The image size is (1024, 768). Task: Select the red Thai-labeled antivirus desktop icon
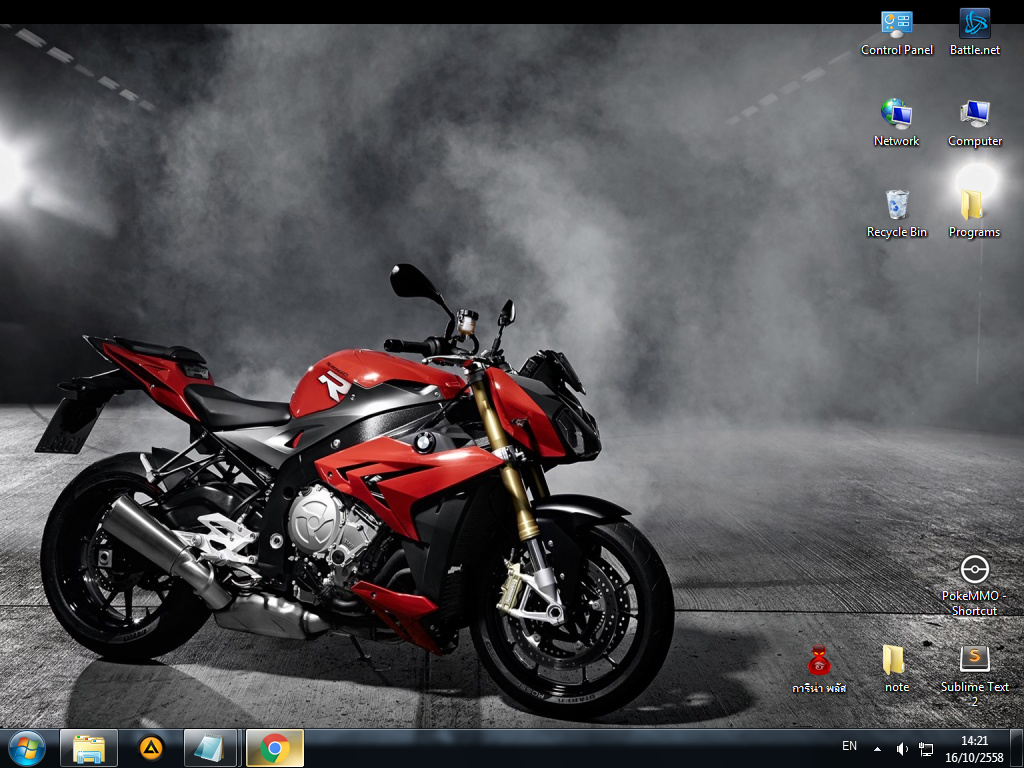[x=819, y=669]
